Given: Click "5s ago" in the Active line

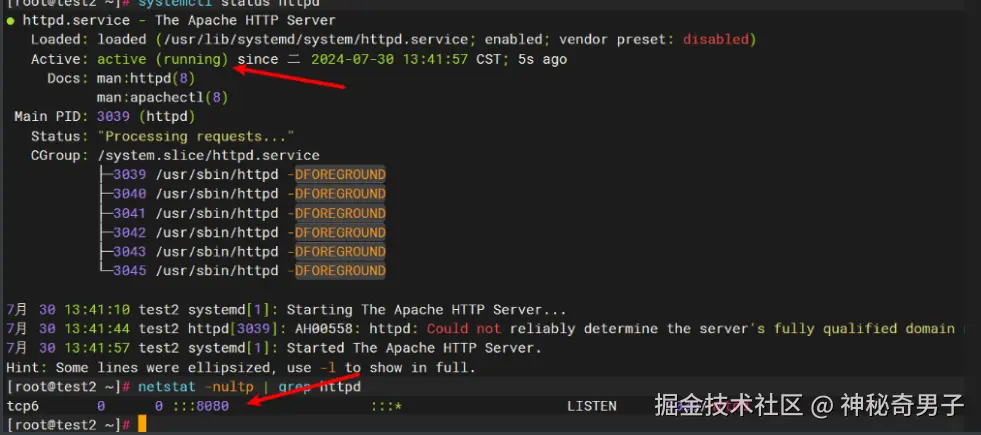Looking at the screenshot, I should [542, 59].
